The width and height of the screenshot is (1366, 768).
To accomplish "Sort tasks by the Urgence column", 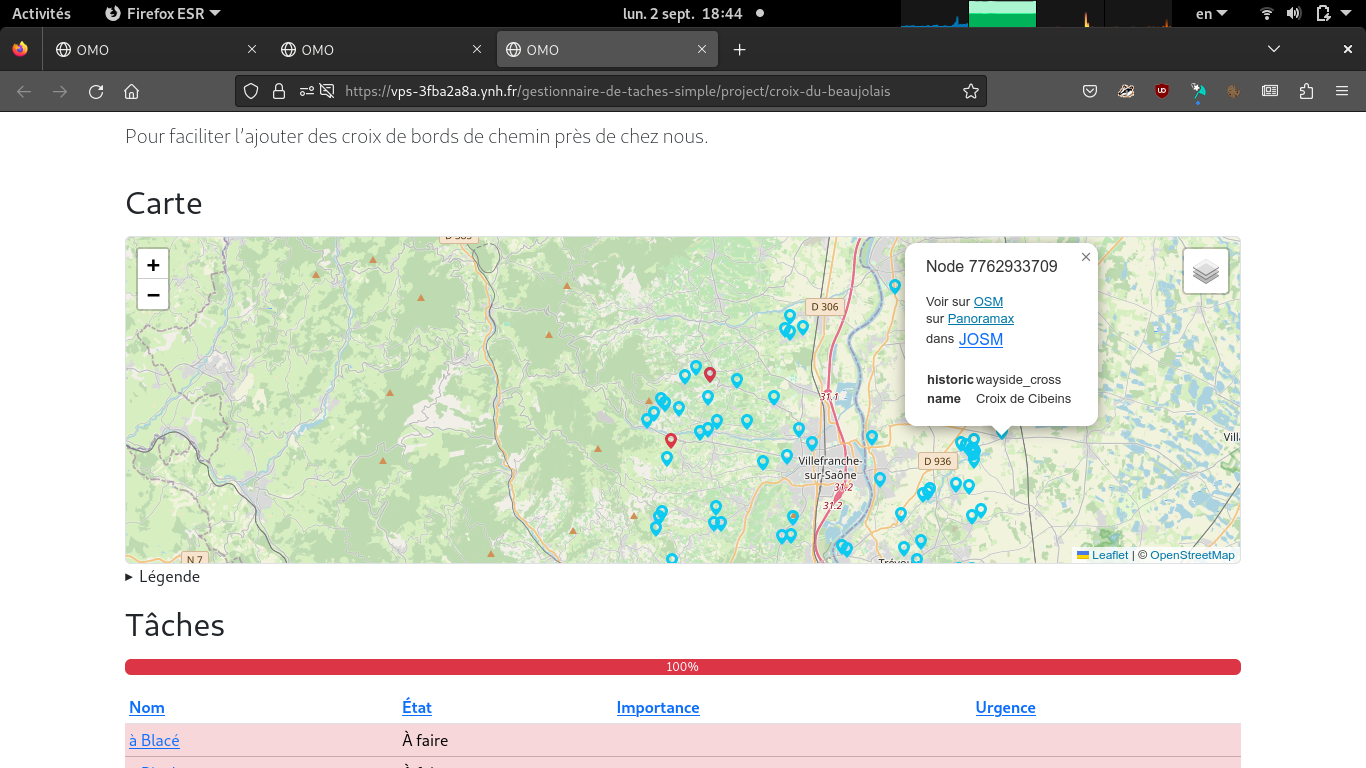I will [x=1005, y=707].
